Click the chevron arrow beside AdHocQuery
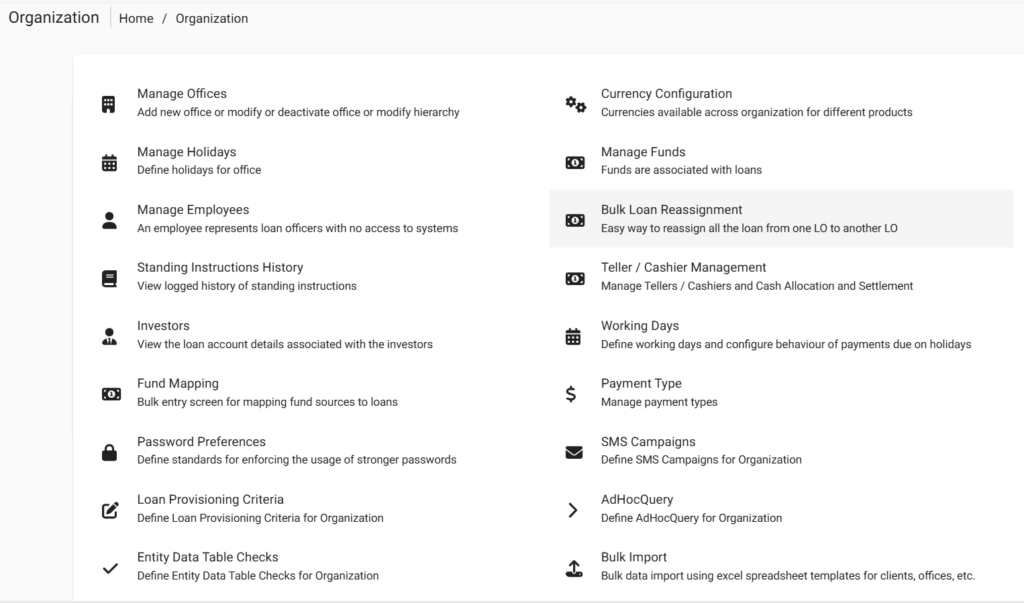Viewport: 1024px width, 603px height. pyautogui.click(x=573, y=510)
